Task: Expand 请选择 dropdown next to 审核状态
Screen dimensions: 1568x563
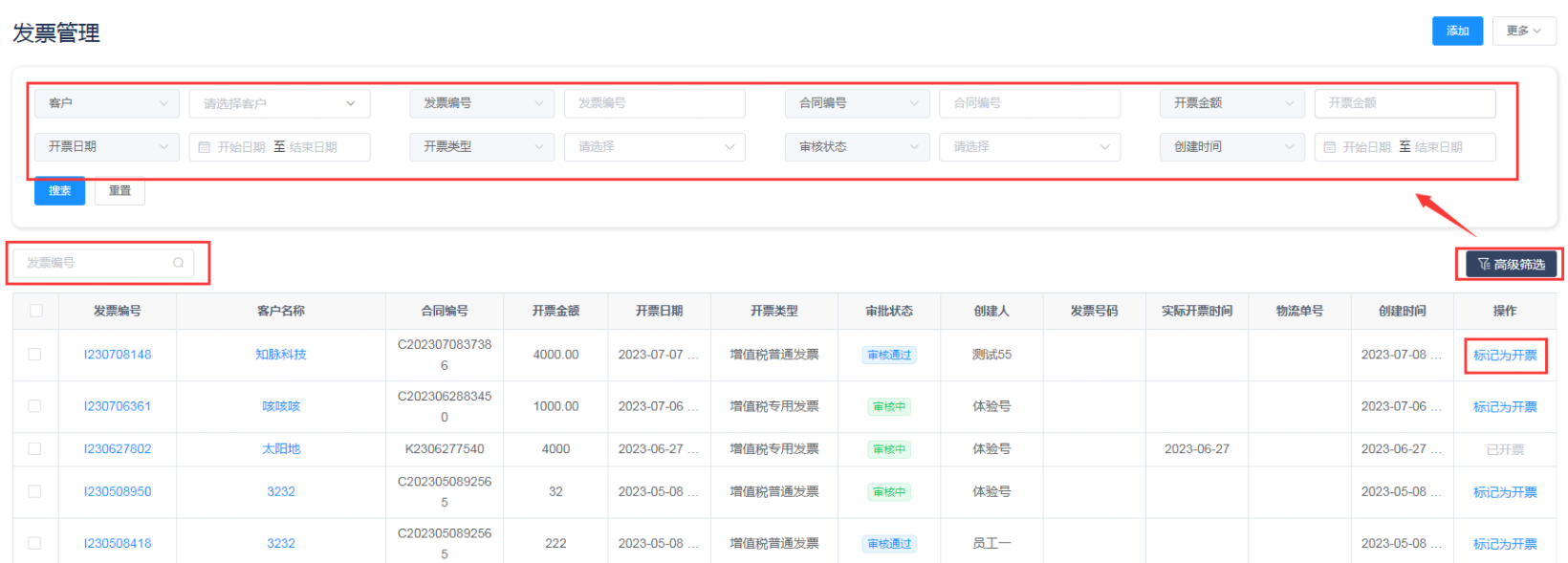Action: pyautogui.click(x=1030, y=147)
